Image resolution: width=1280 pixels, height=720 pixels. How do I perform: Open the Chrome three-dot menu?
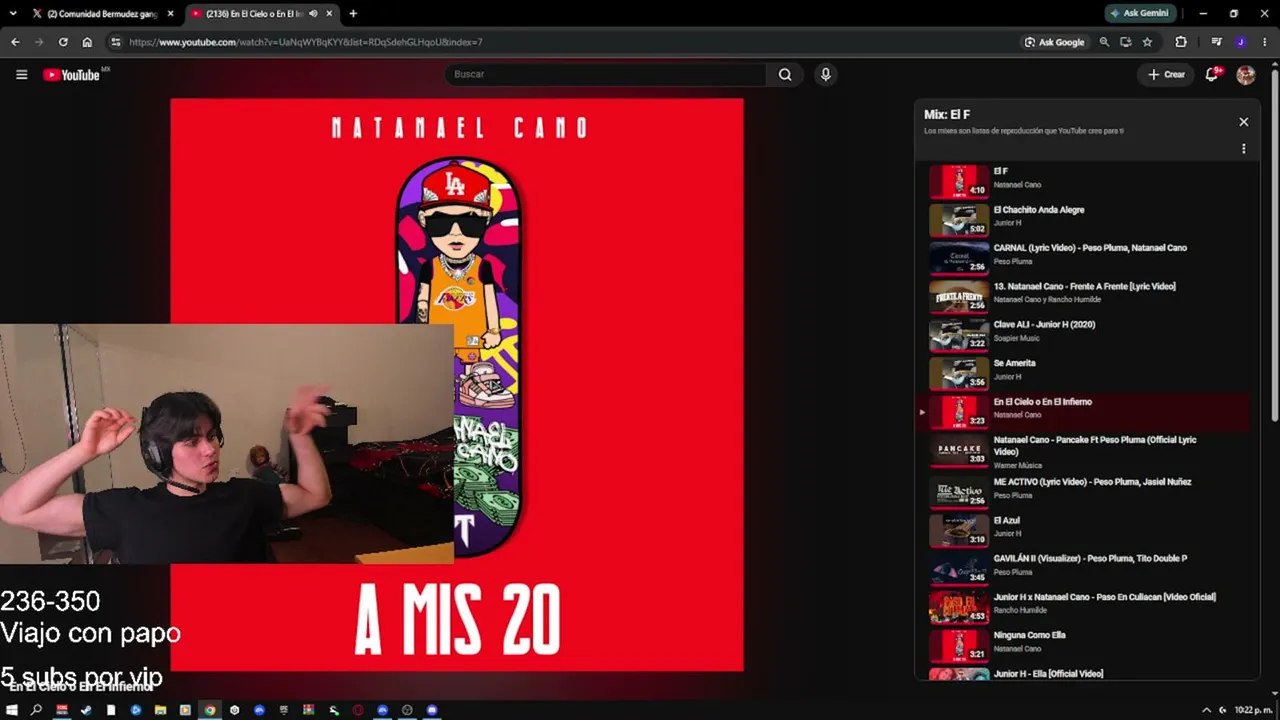click(1264, 42)
